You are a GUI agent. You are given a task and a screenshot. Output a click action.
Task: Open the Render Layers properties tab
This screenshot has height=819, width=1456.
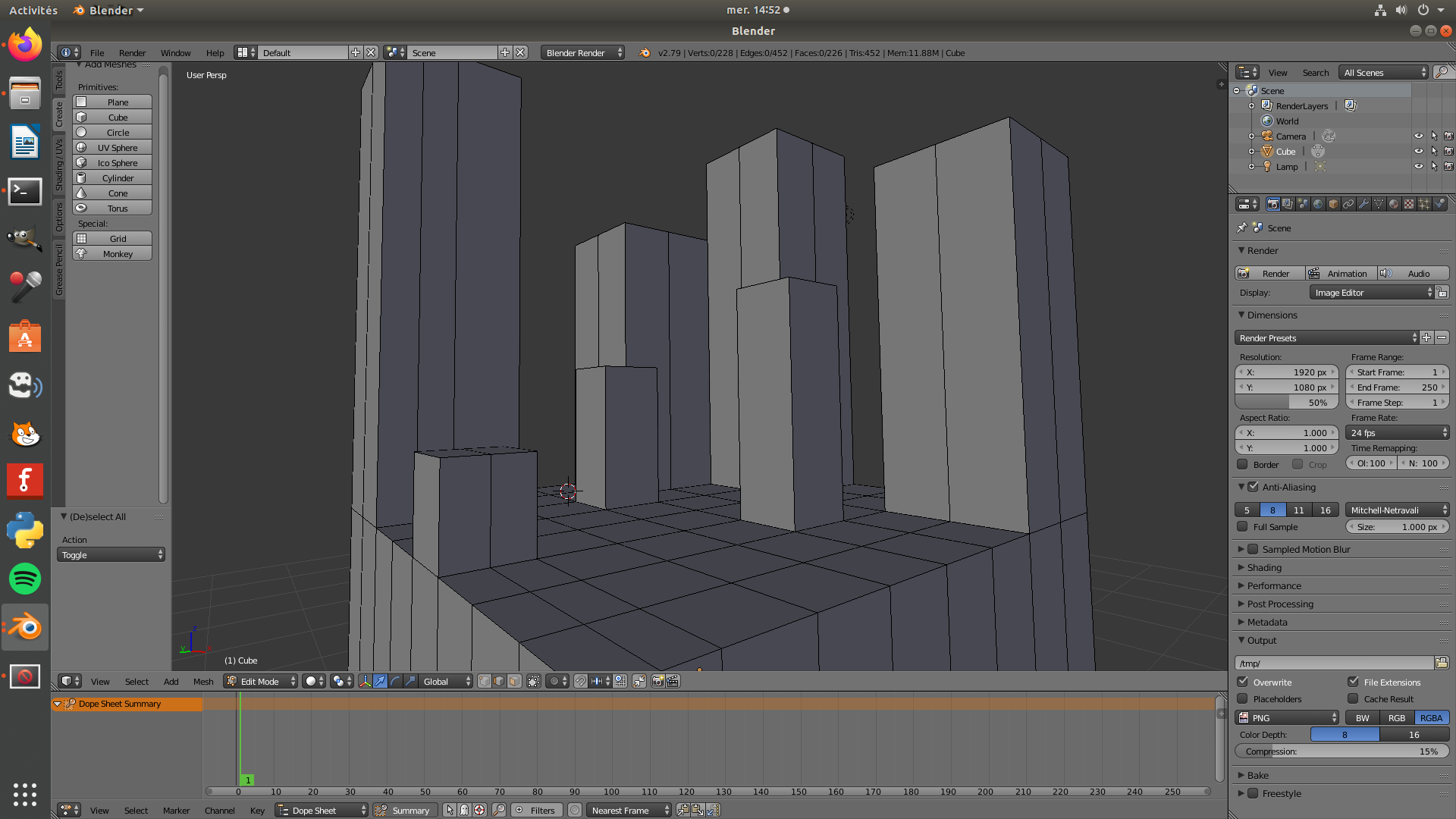click(x=1288, y=204)
